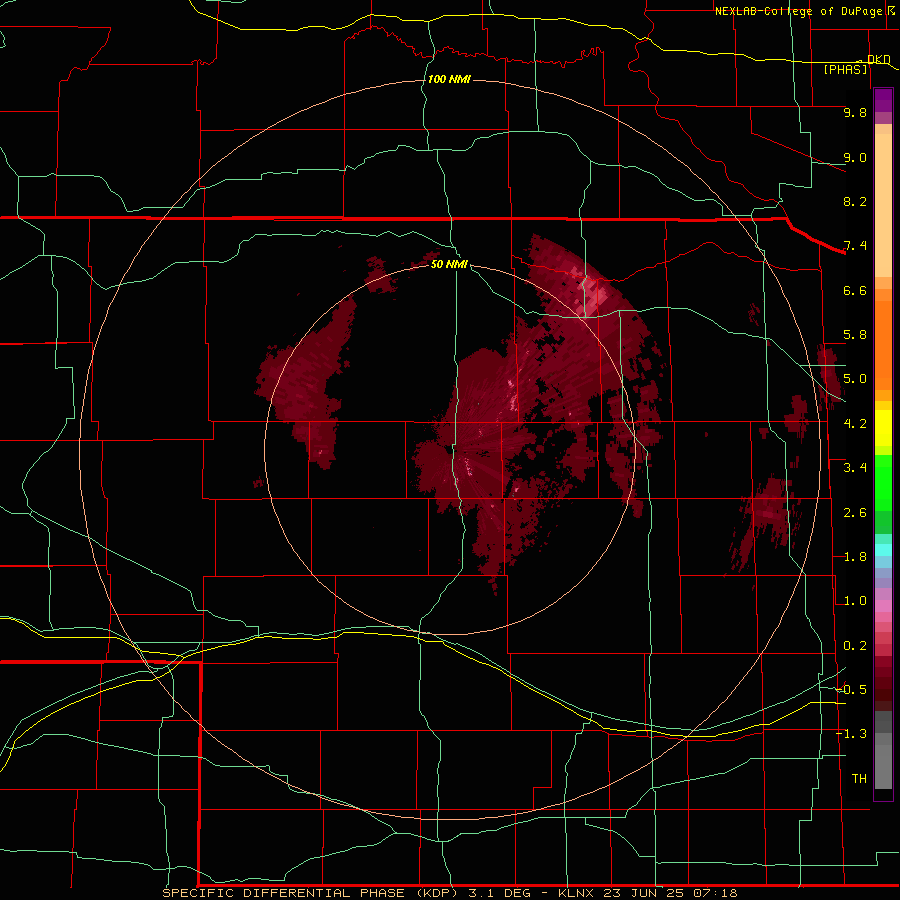900x900 pixels.
Task: Click the 1.0 value on the color scale
Action: click(x=855, y=601)
